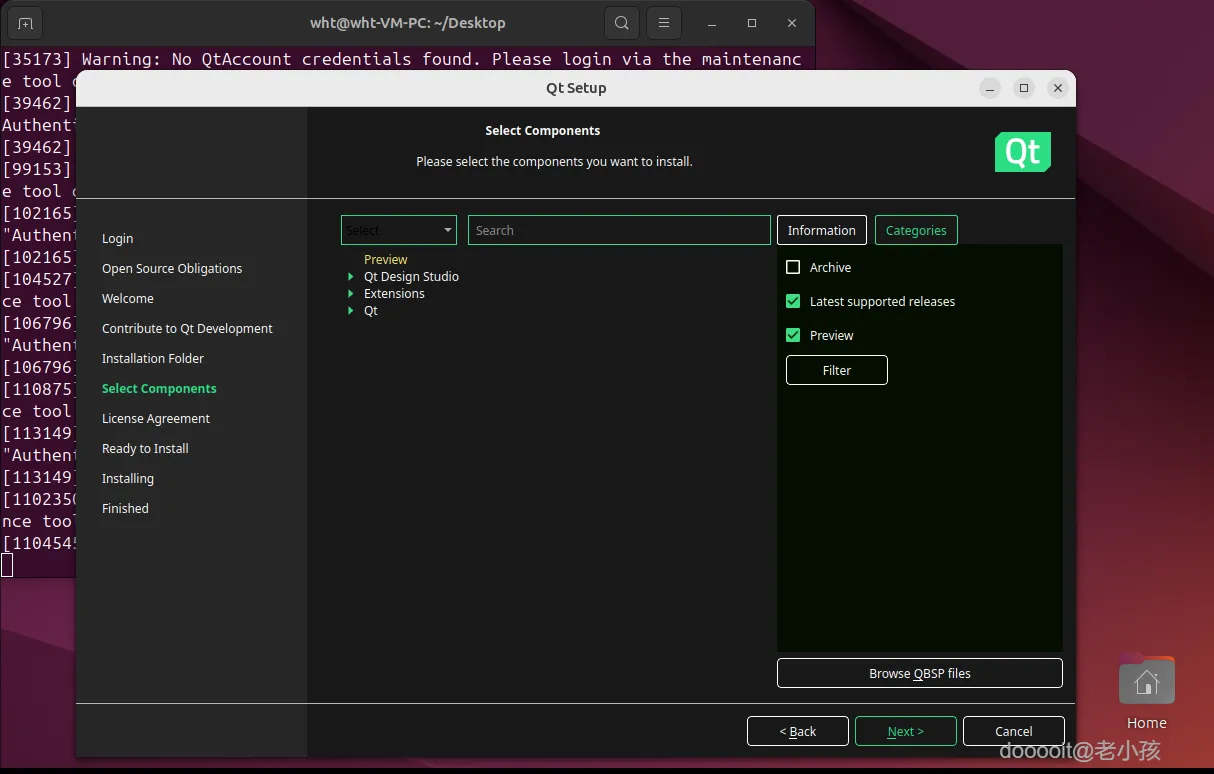The image size is (1214, 774).
Task: Open the Select dropdown
Action: pos(399,230)
